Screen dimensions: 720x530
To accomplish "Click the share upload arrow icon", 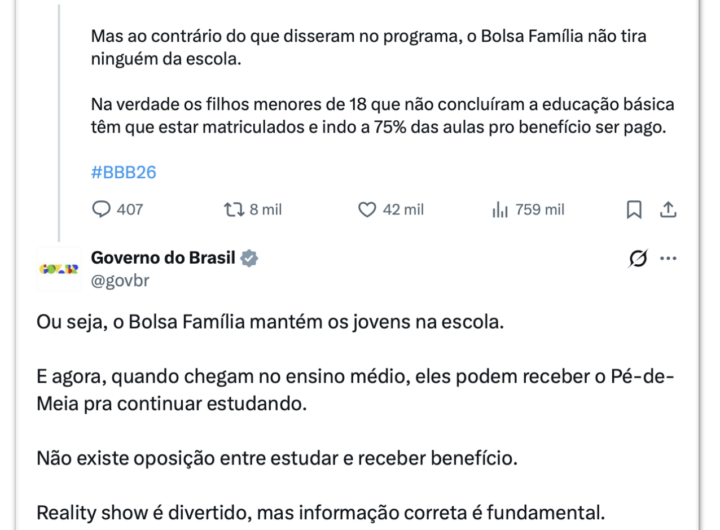I will tap(669, 210).
